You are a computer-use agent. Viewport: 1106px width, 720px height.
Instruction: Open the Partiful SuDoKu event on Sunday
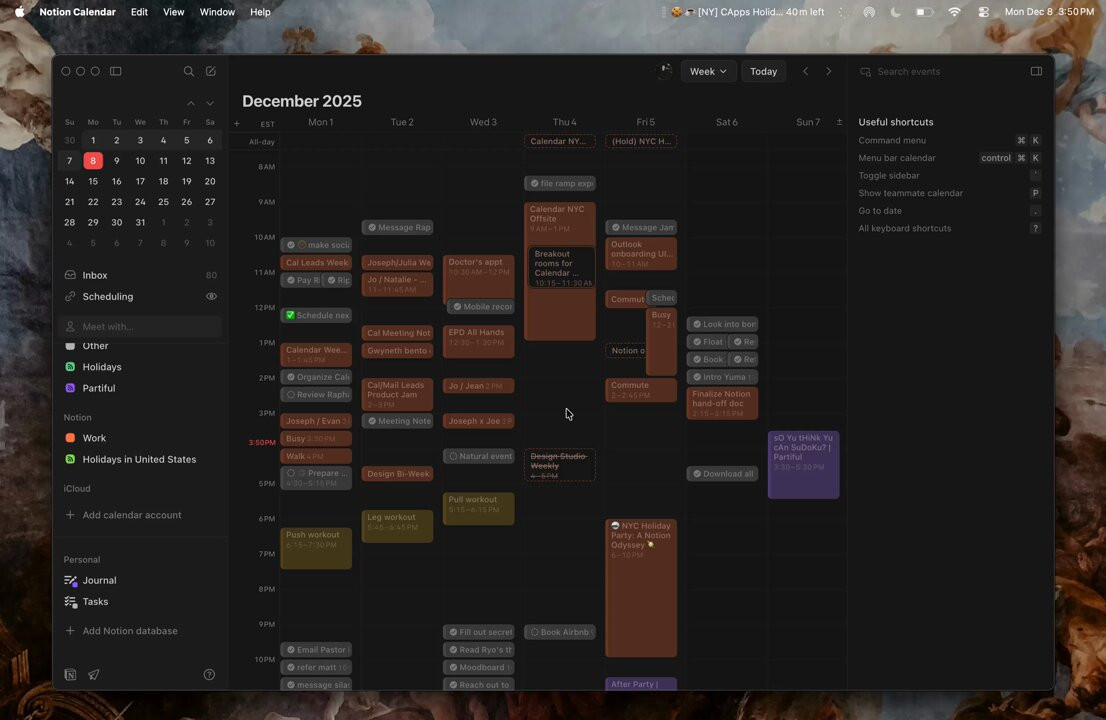click(x=803, y=465)
